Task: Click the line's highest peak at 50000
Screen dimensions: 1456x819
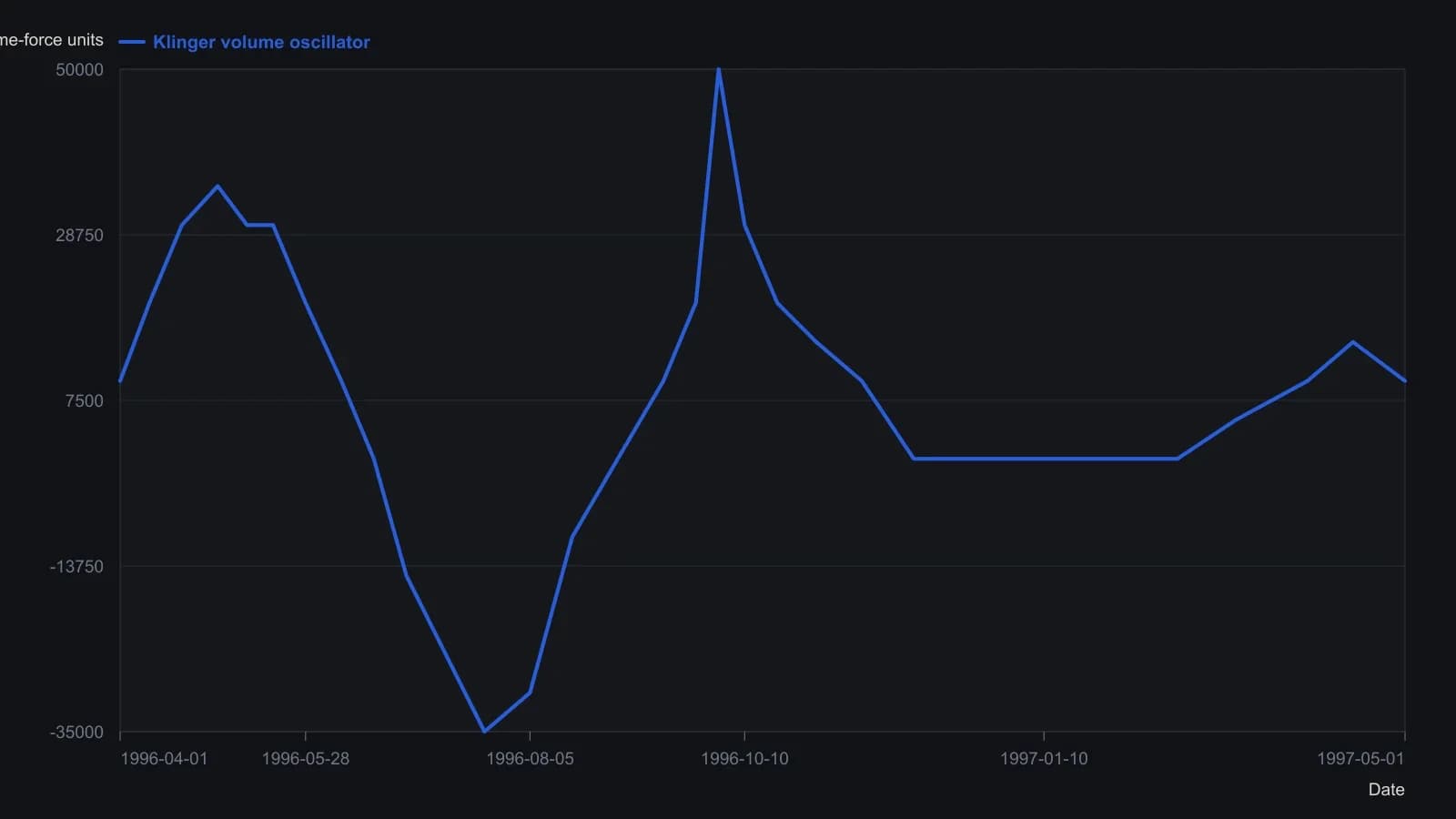Action: (719, 70)
